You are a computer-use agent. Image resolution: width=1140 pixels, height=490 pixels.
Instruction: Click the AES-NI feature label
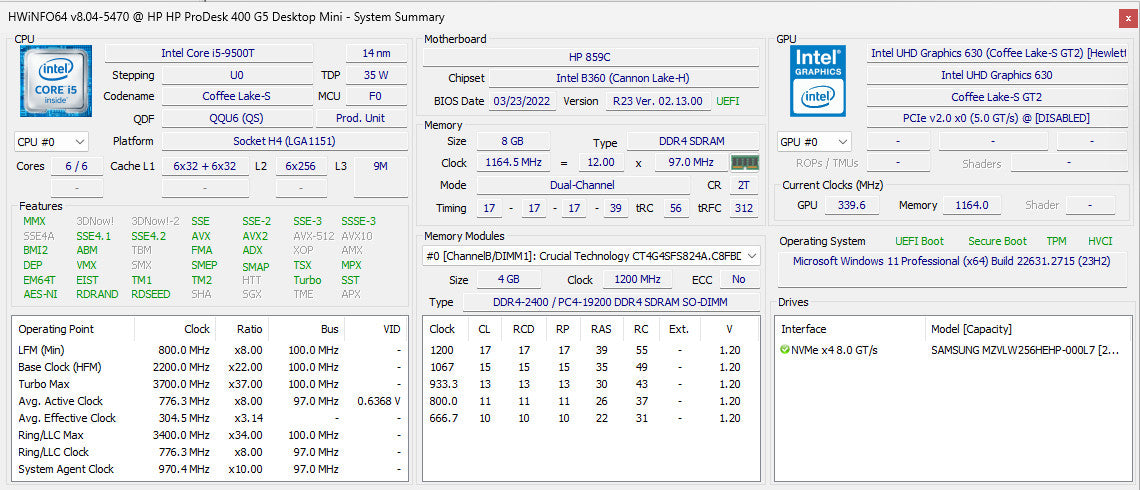click(x=40, y=294)
